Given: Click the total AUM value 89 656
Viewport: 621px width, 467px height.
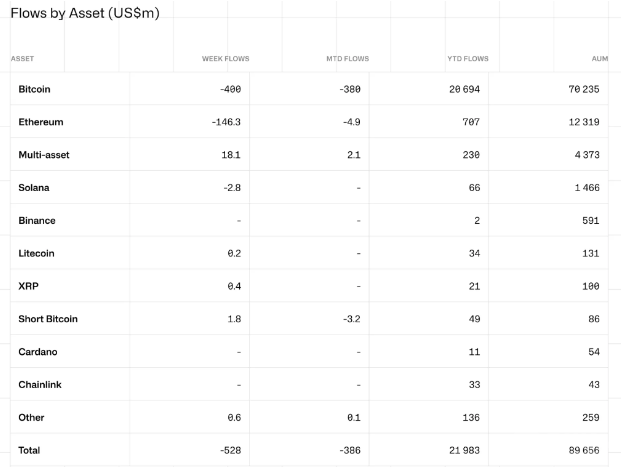Looking at the screenshot, I should pyautogui.click(x=582, y=451).
